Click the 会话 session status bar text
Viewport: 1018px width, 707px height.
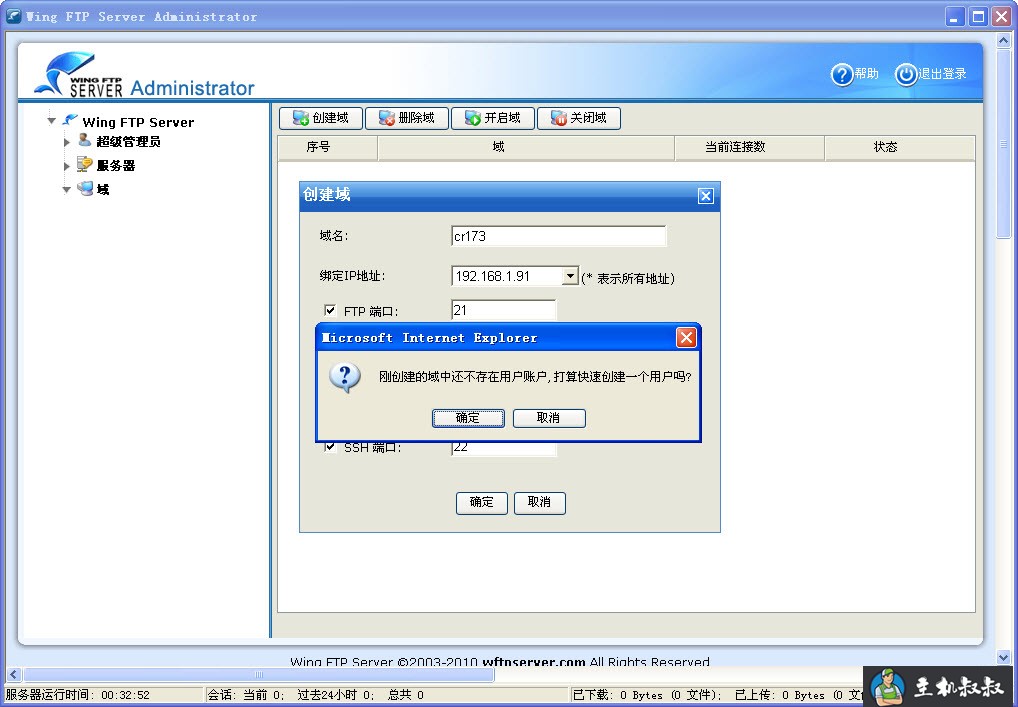316,695
